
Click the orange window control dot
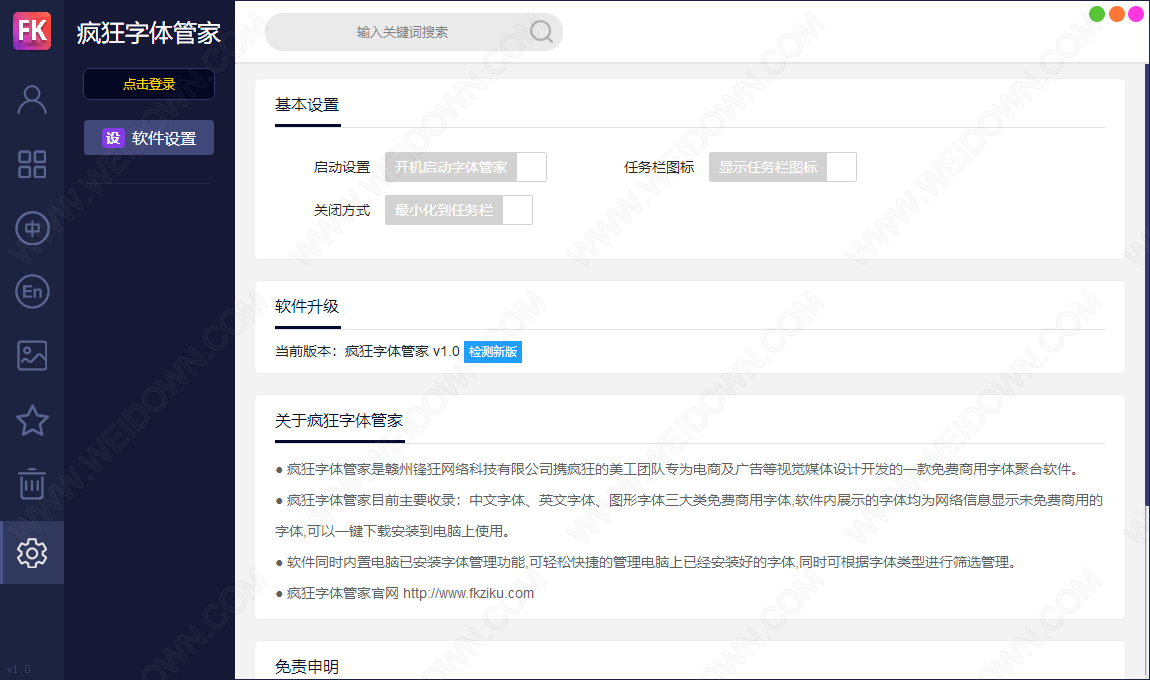(1117, 14)
